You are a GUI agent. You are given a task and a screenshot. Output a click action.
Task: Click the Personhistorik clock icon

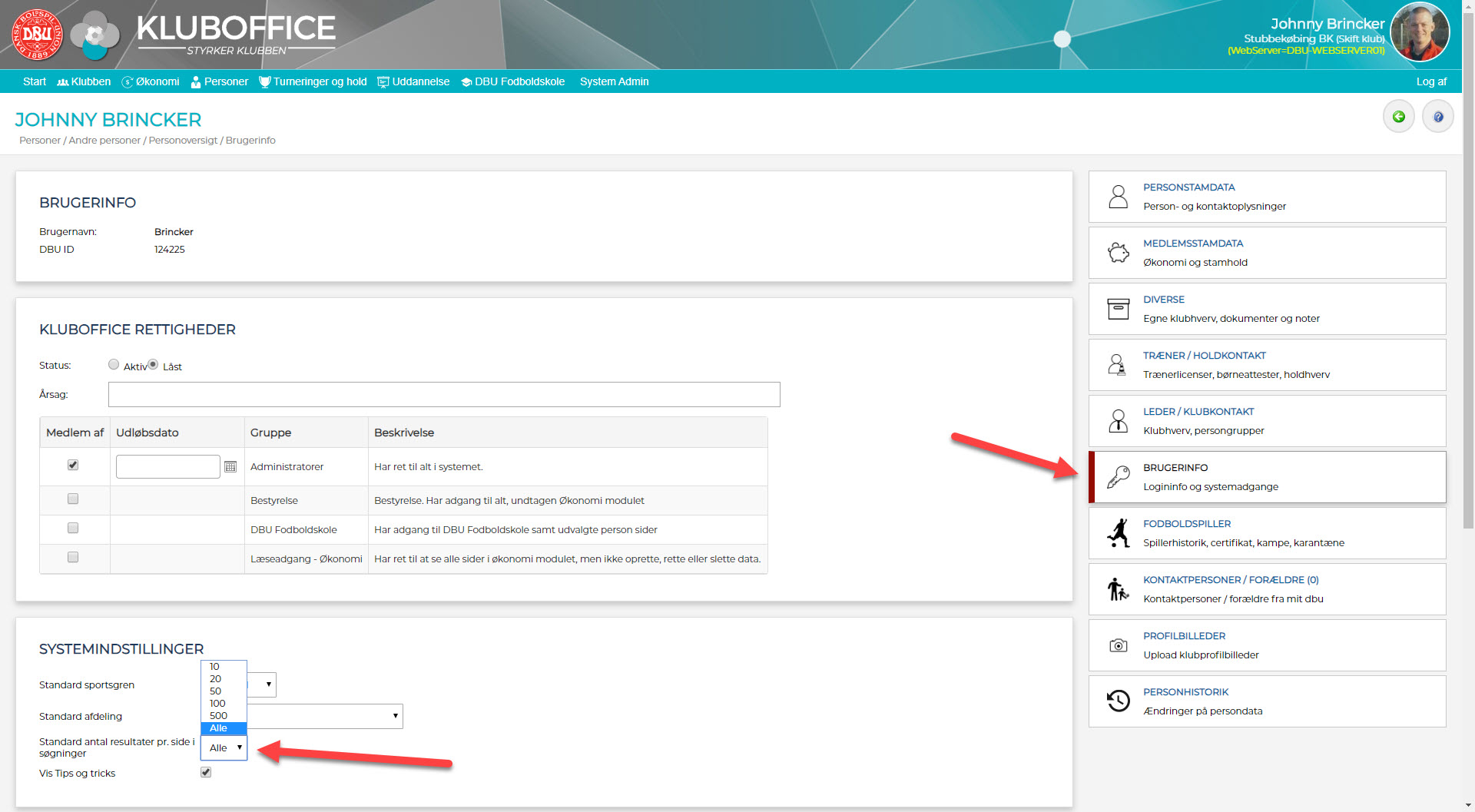pos(1119,701)
